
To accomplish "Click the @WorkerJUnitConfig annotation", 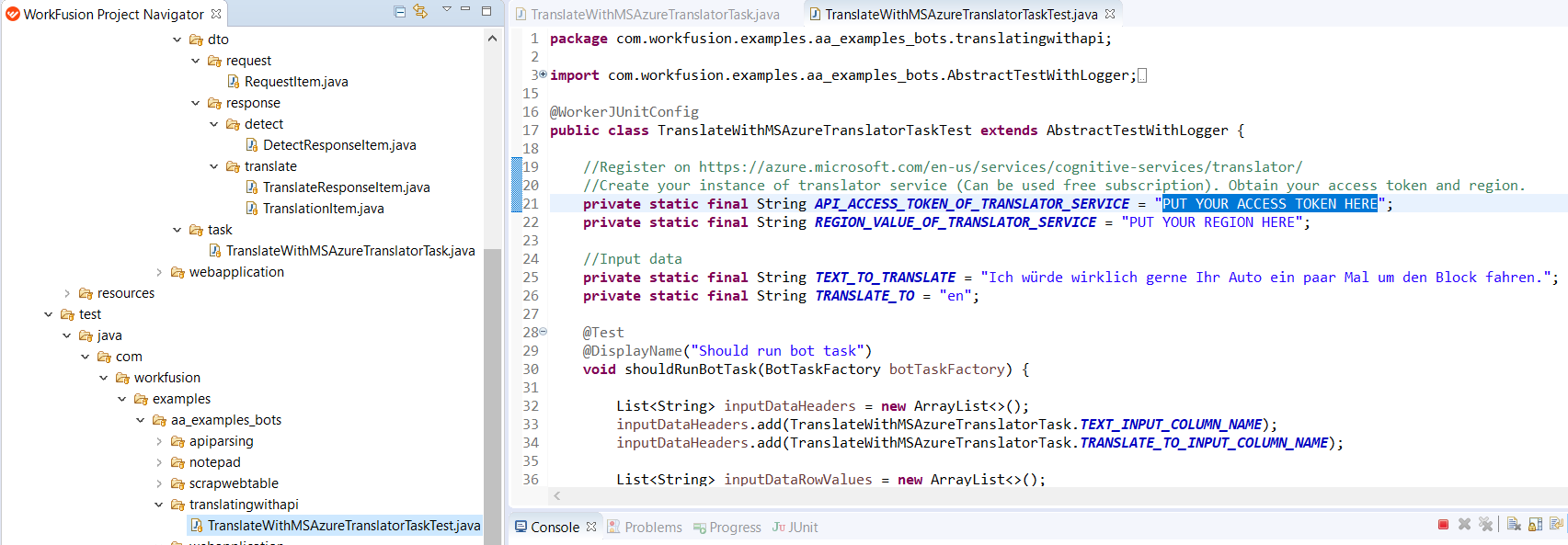I will click(x=624, y=112).
